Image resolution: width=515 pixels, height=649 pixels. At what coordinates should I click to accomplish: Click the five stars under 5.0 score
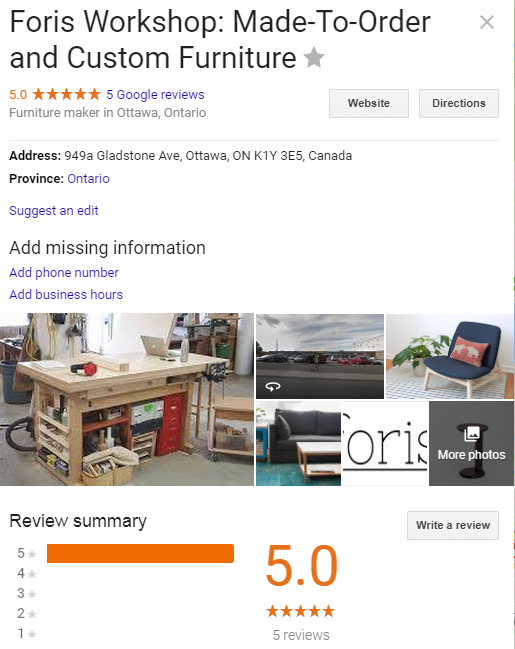tap(301, 611)
